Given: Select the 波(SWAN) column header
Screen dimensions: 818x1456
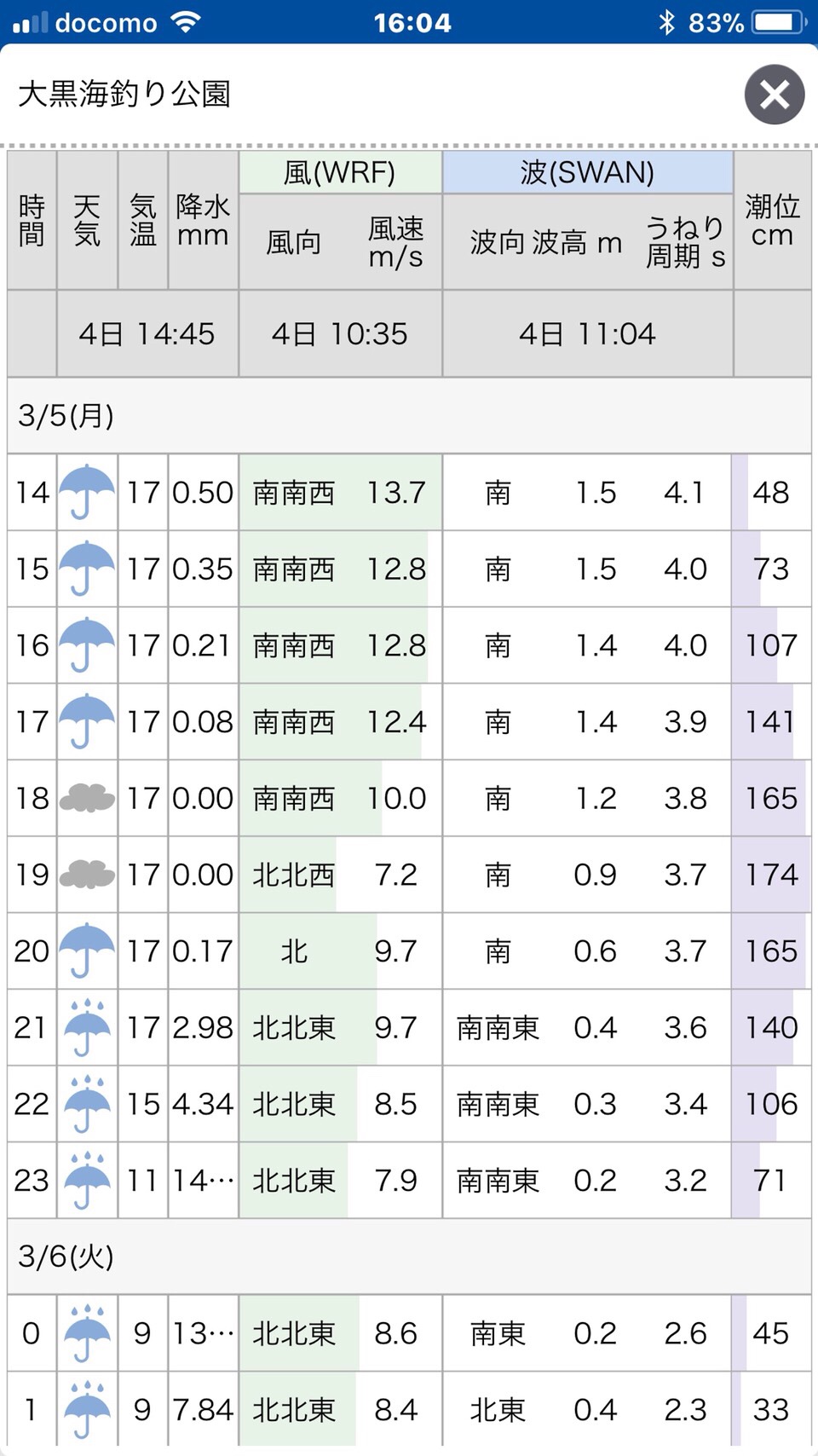Looking at the screenshot, I should click(x=587, y=172).
